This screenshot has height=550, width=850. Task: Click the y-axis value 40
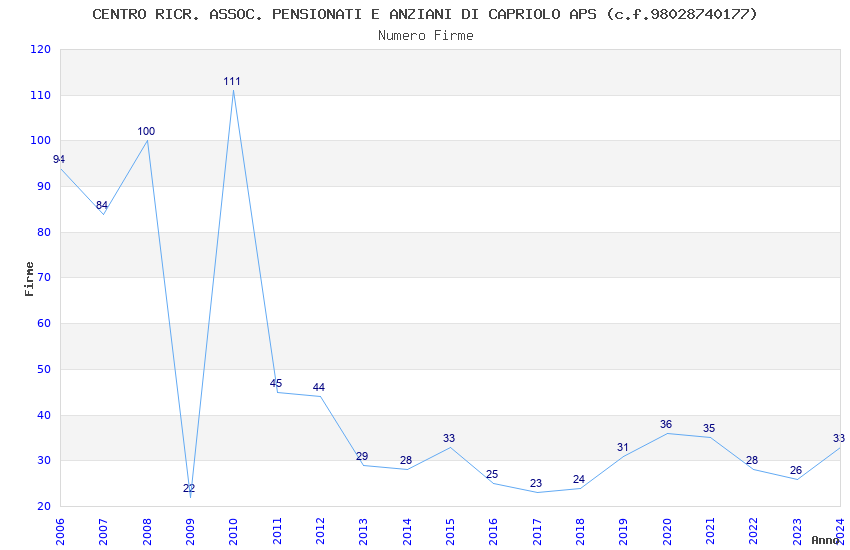coord(43,416)
